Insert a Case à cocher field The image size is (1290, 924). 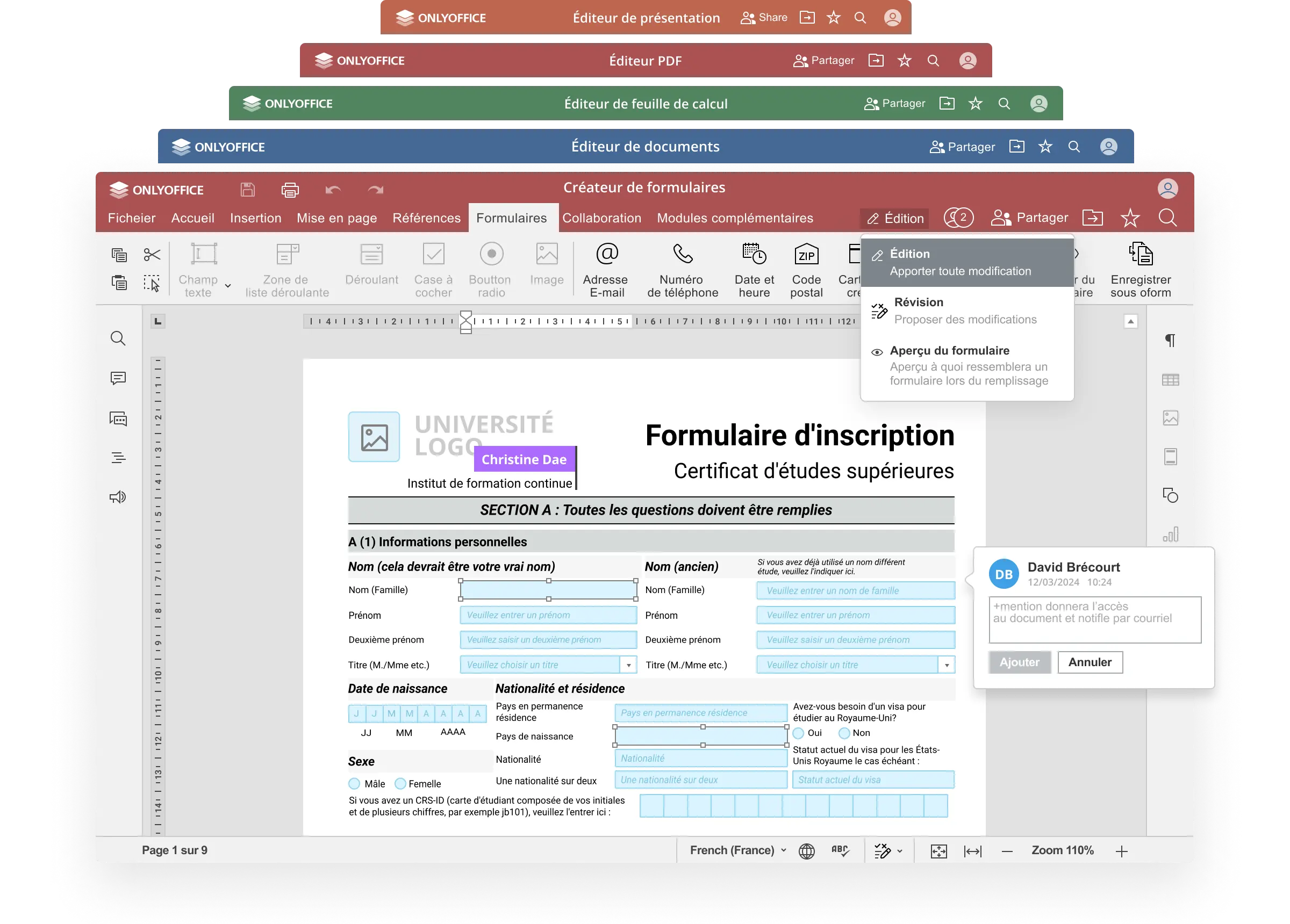coord(433,270)
